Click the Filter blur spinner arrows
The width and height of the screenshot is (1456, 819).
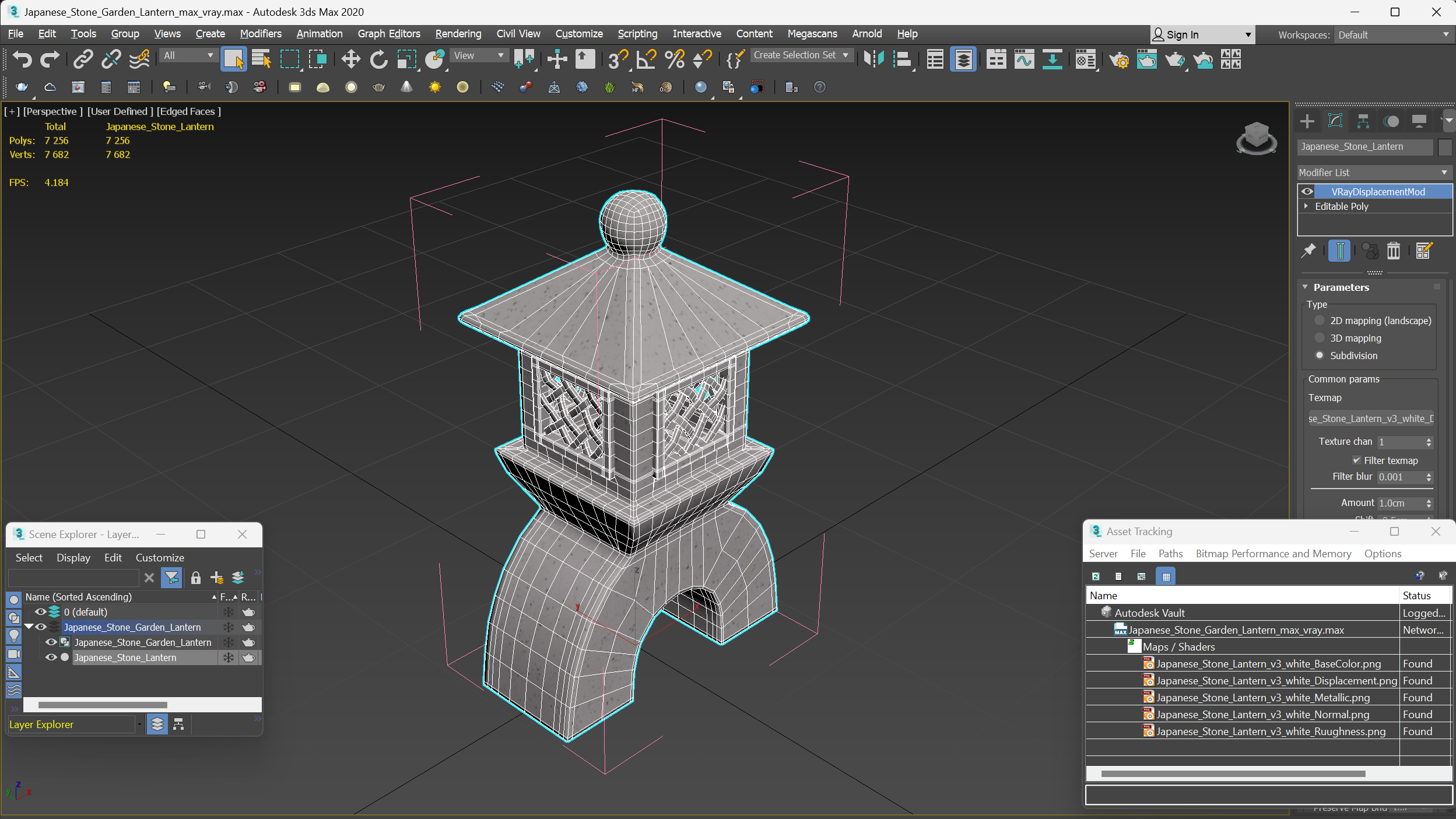pyautogui.click(x=1429, y=477)
